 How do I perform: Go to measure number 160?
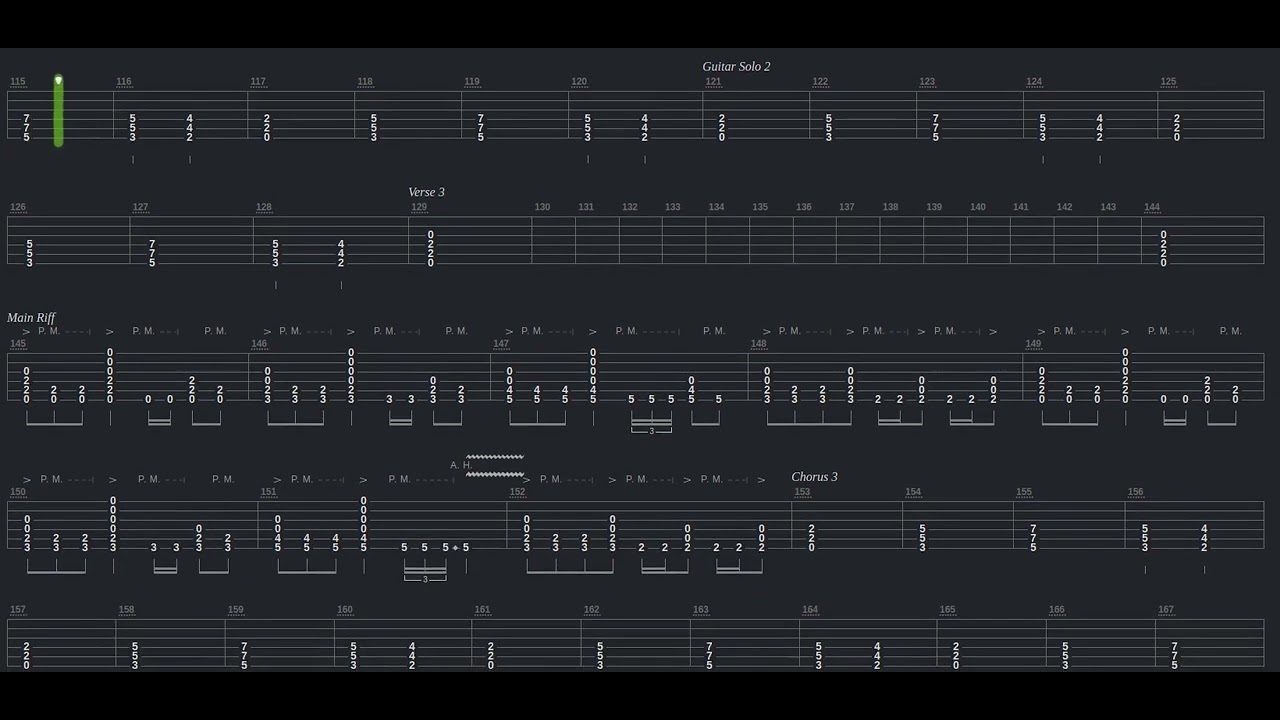pos(344,610)
